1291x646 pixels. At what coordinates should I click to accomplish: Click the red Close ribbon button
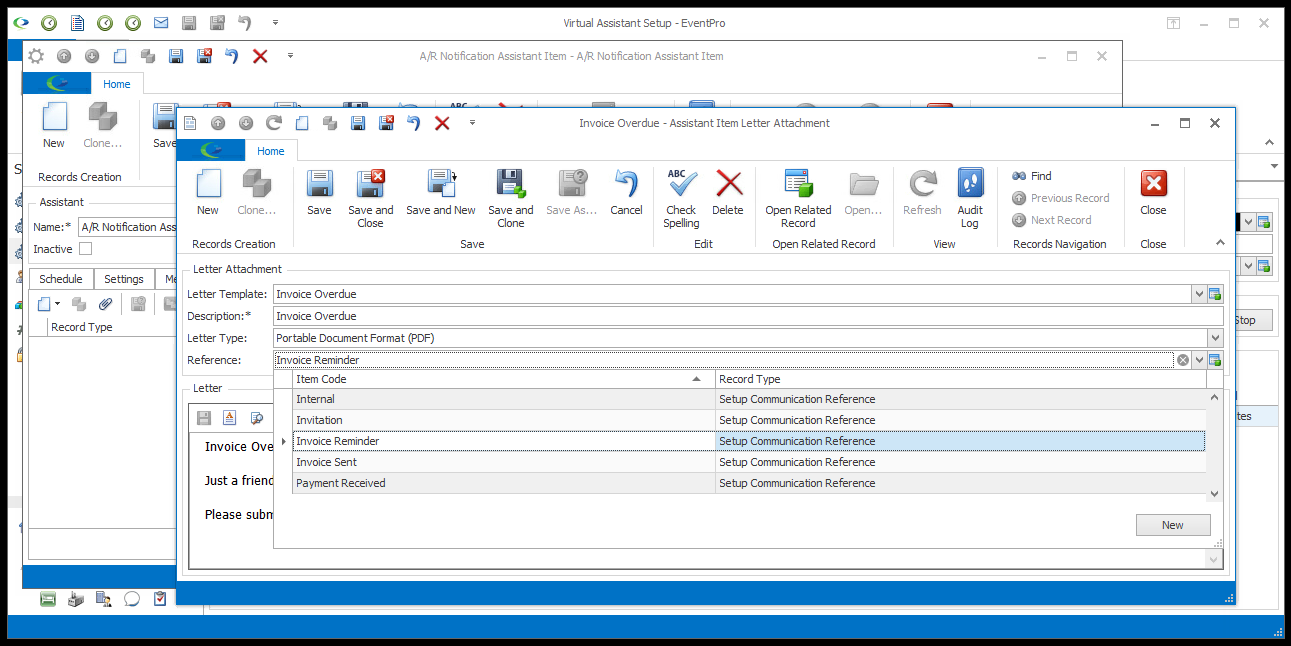[1153, 192]
